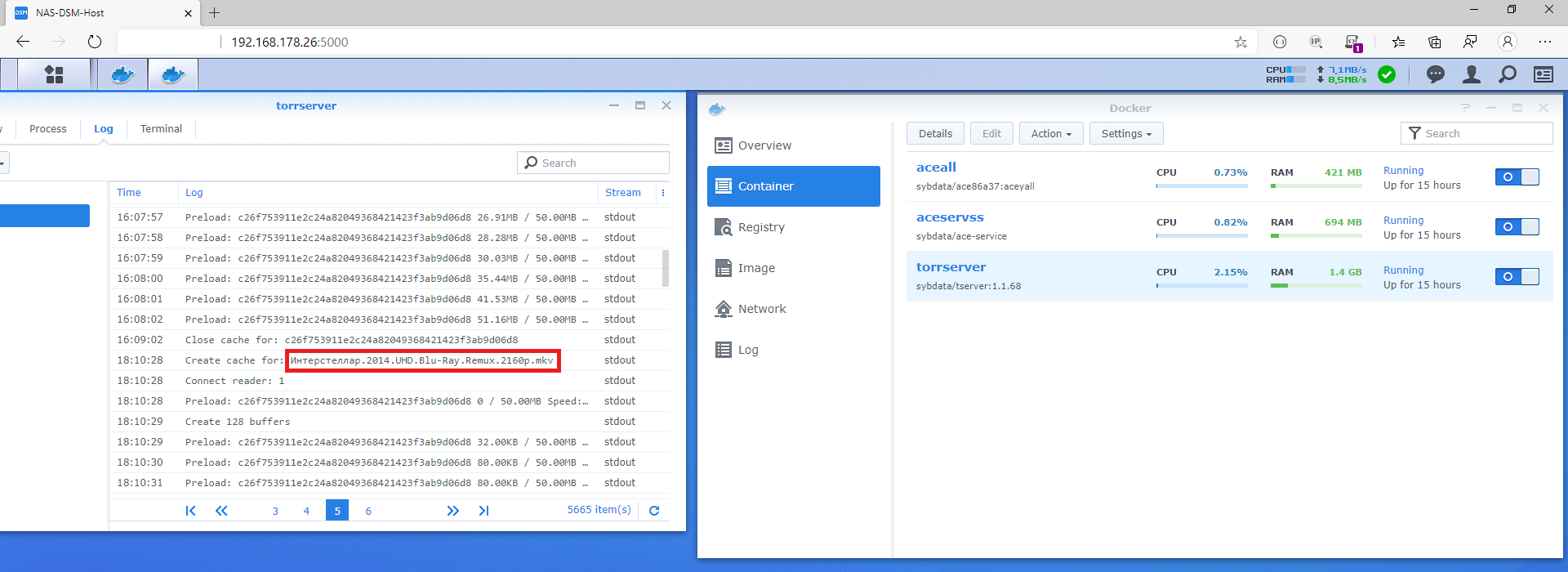Select current log page 5

point(337,510)
